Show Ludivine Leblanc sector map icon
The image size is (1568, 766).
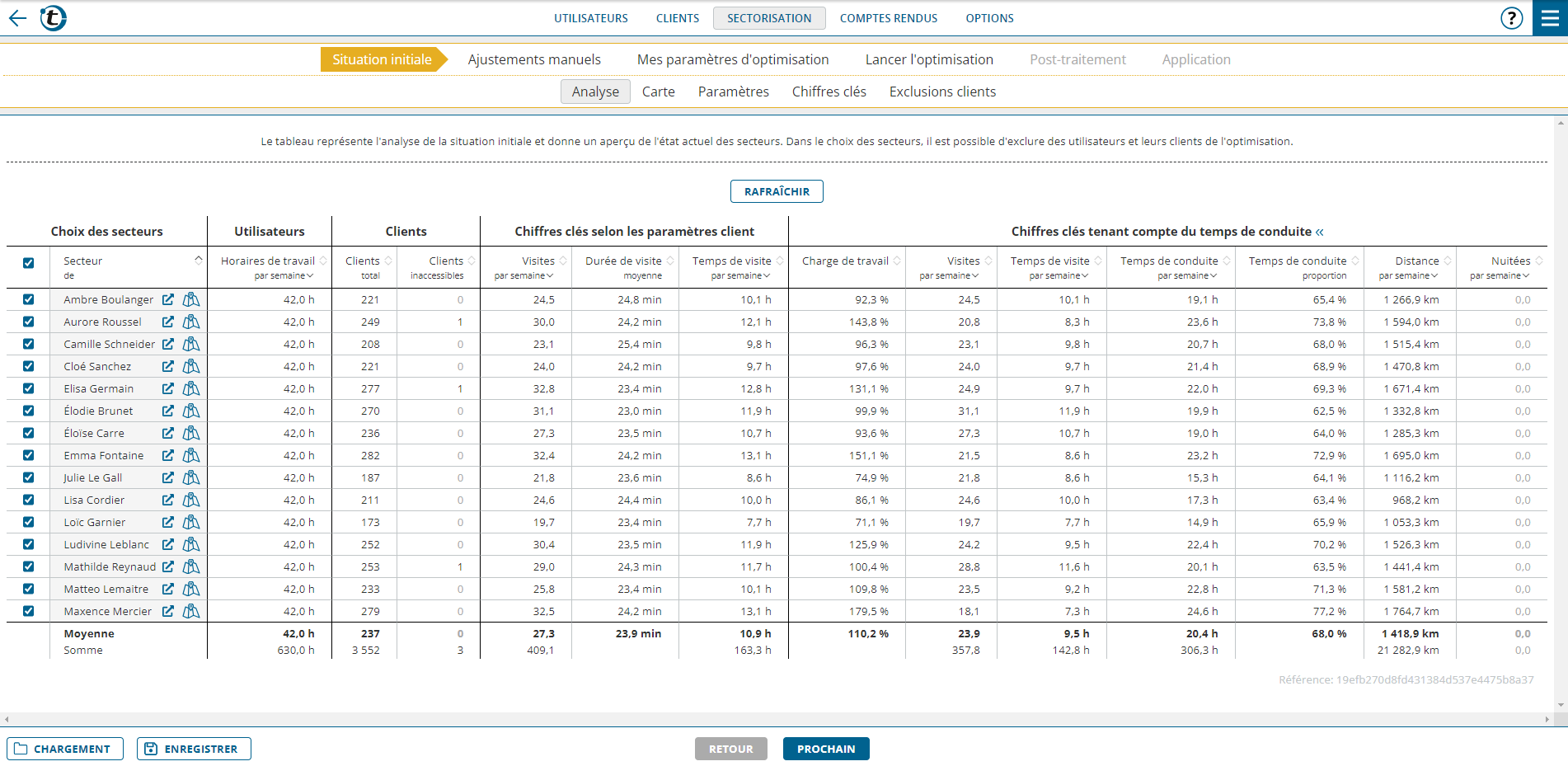coord(191,544)
